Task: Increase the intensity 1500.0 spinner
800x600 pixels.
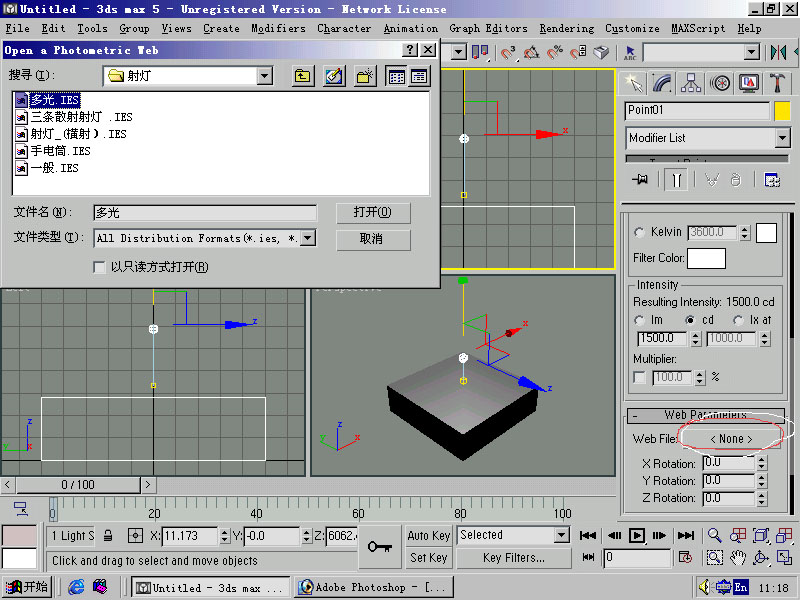Action: pos(696,335)
